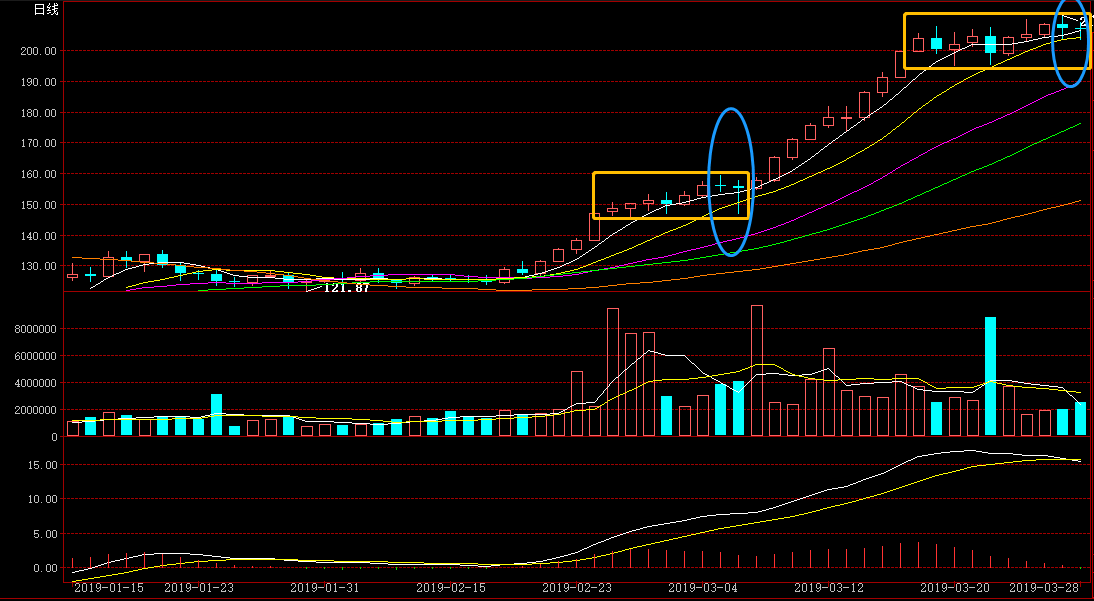This screenshot has width=1094, height=601.
Task: Click the 2019-02-23 date label
Action: (577, 588)
